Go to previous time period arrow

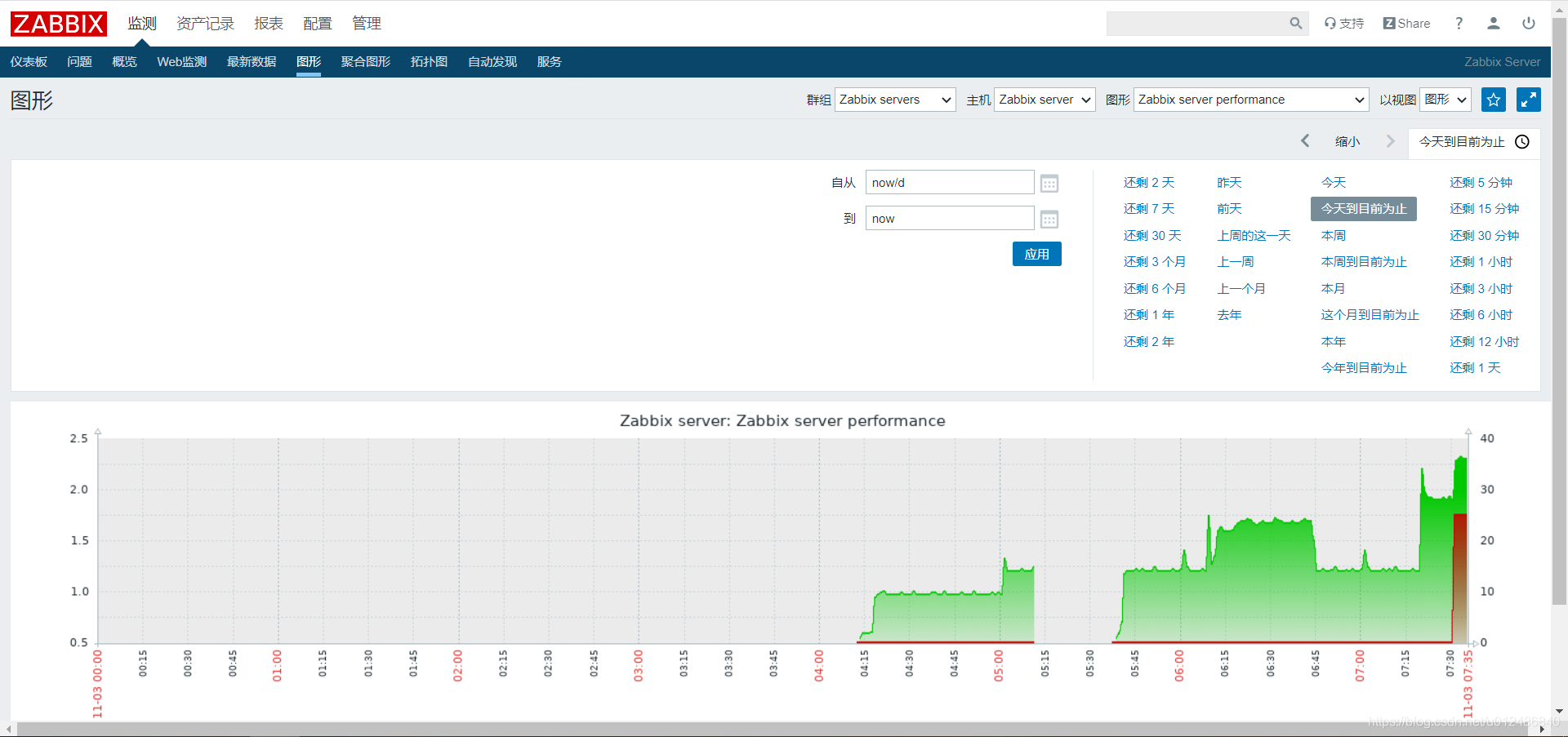point(1305,141)
